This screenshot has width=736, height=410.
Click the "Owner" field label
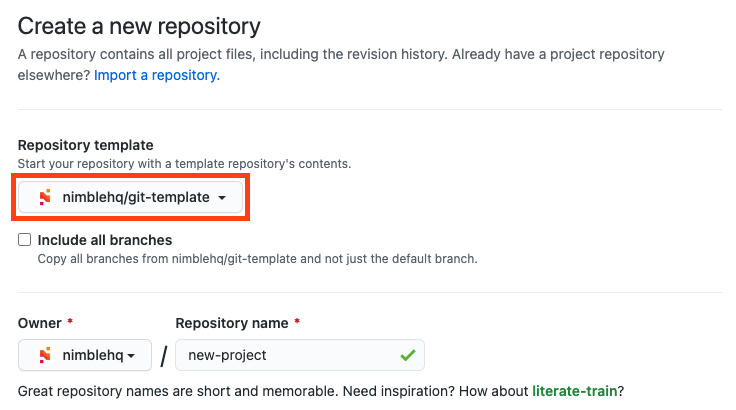click(40, 324)
